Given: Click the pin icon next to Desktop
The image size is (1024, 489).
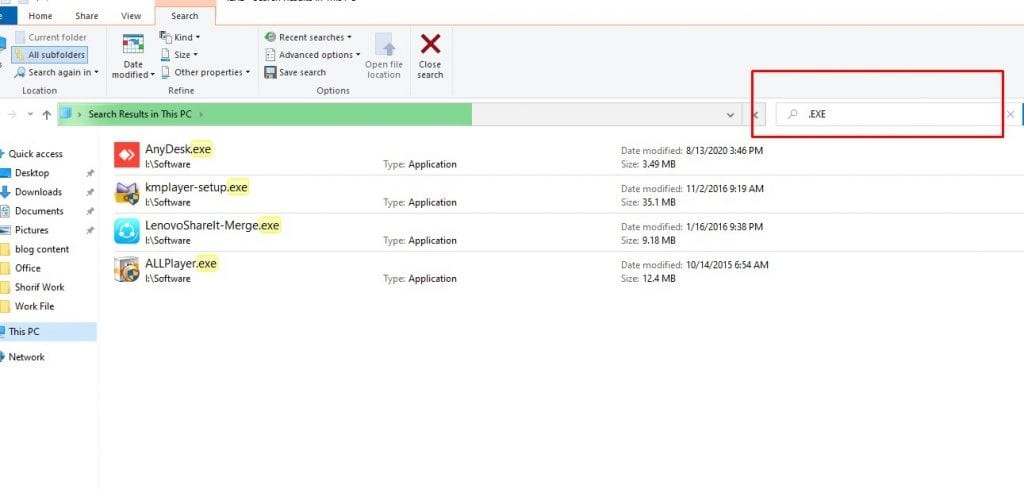Looking at the screenshot, I should tap(90, 173).
